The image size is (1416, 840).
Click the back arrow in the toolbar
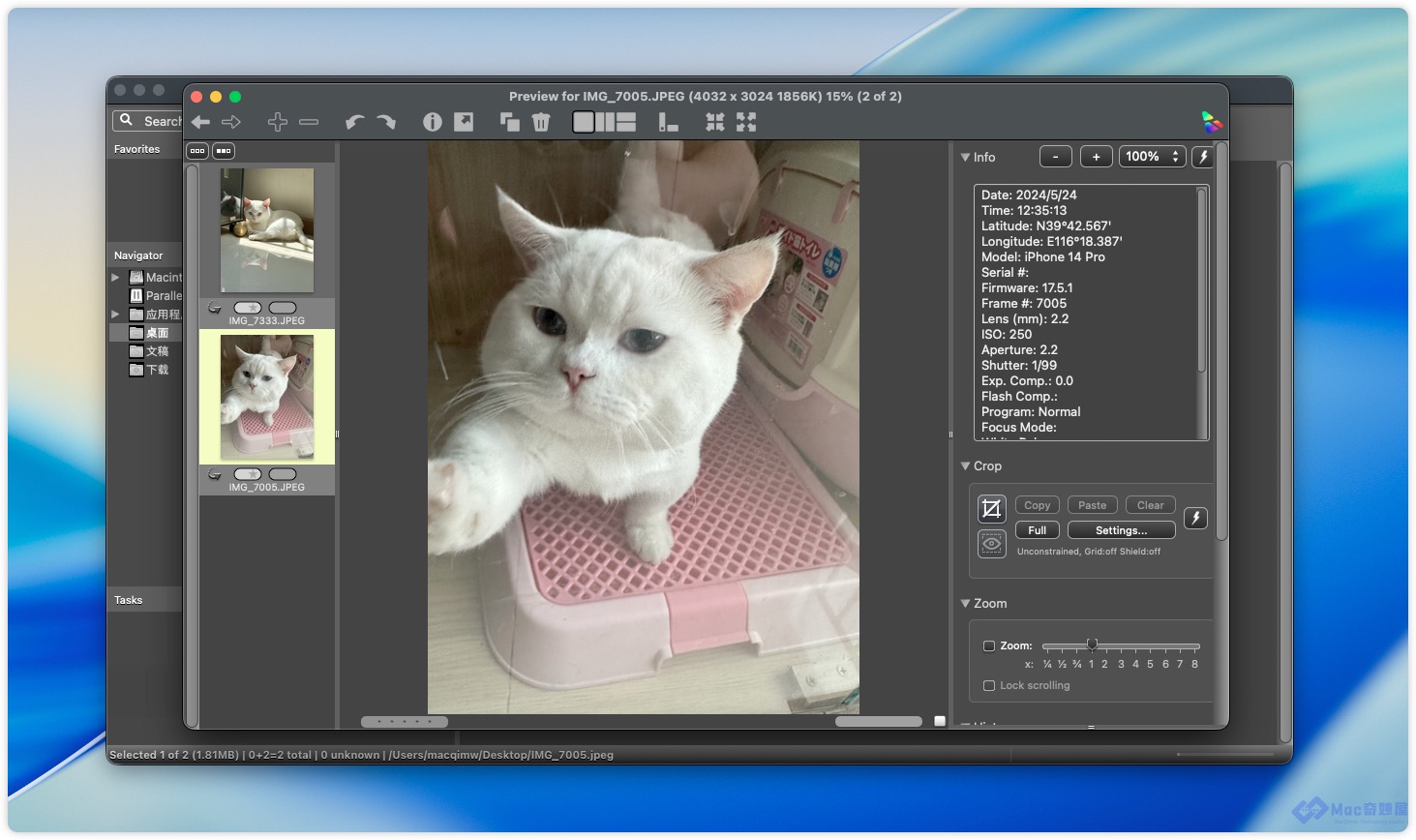[201, 122]
